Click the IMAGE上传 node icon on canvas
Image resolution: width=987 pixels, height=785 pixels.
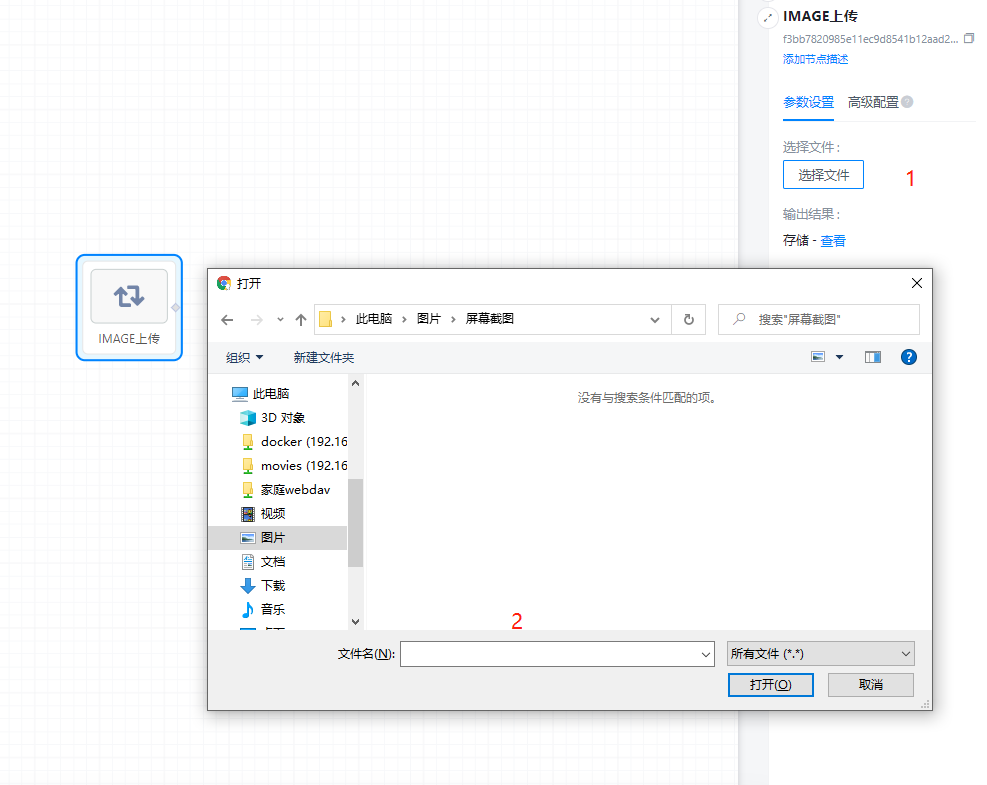click(x=129, y=296)
